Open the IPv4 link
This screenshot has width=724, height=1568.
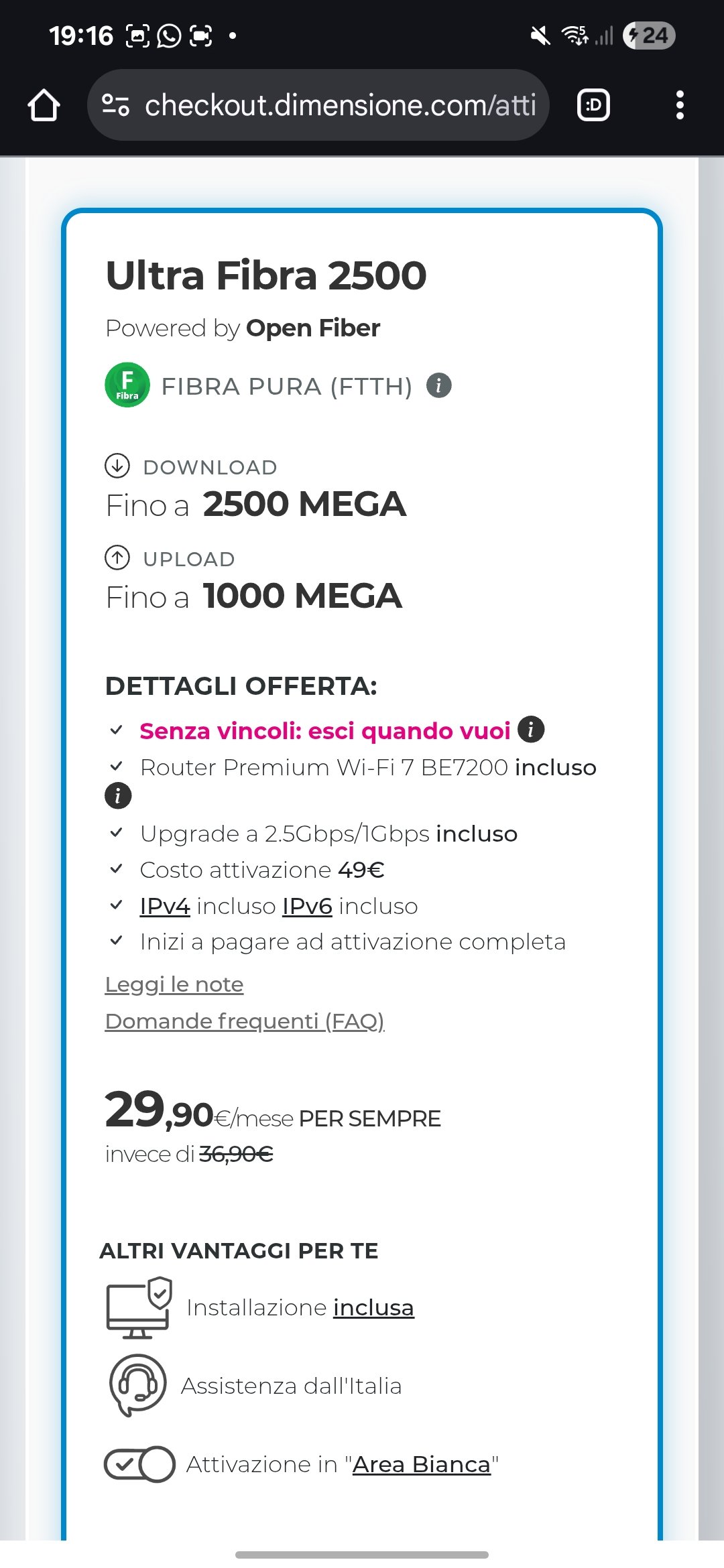pos(165,906)
